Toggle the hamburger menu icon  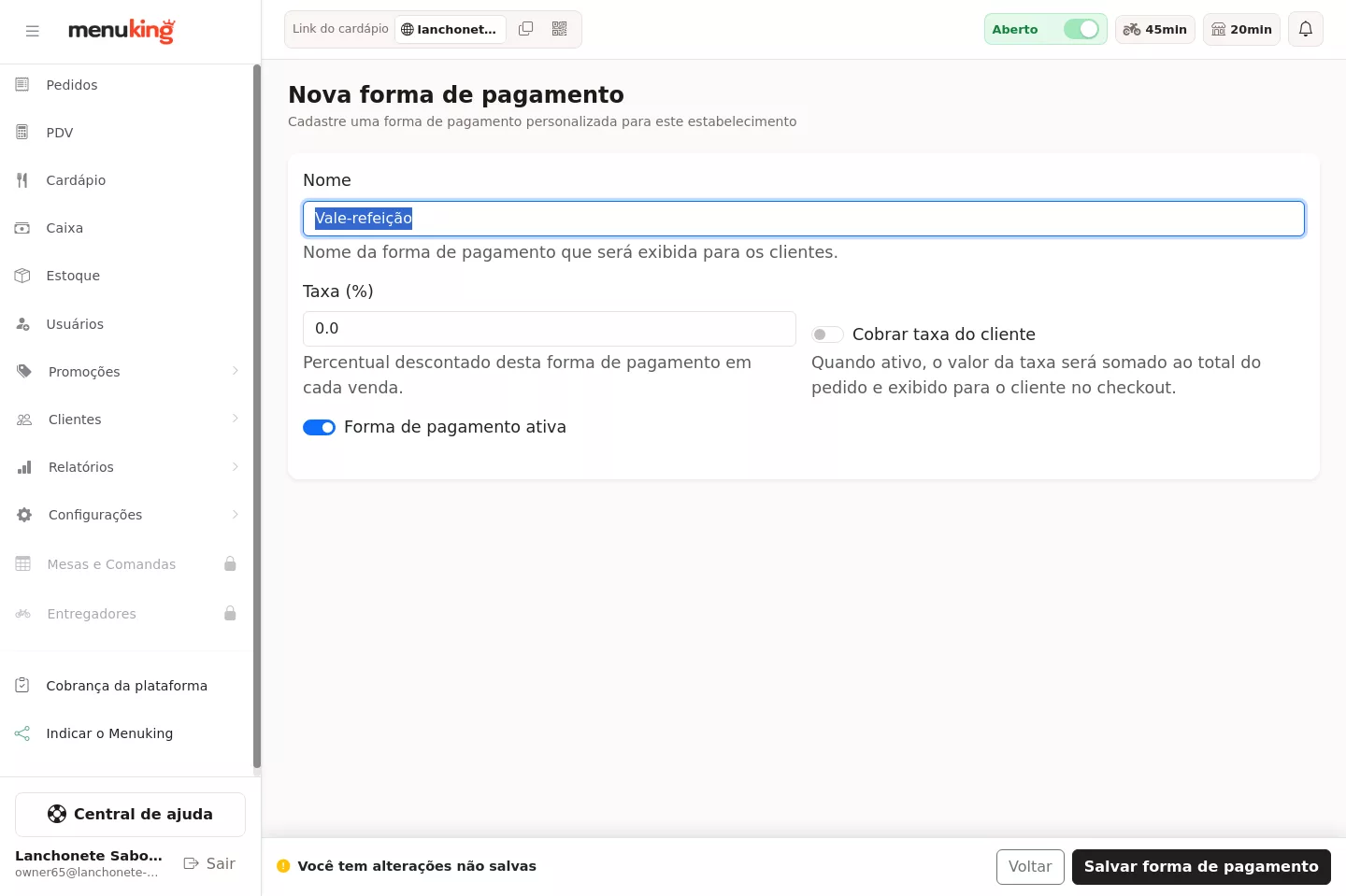point(33,31)
